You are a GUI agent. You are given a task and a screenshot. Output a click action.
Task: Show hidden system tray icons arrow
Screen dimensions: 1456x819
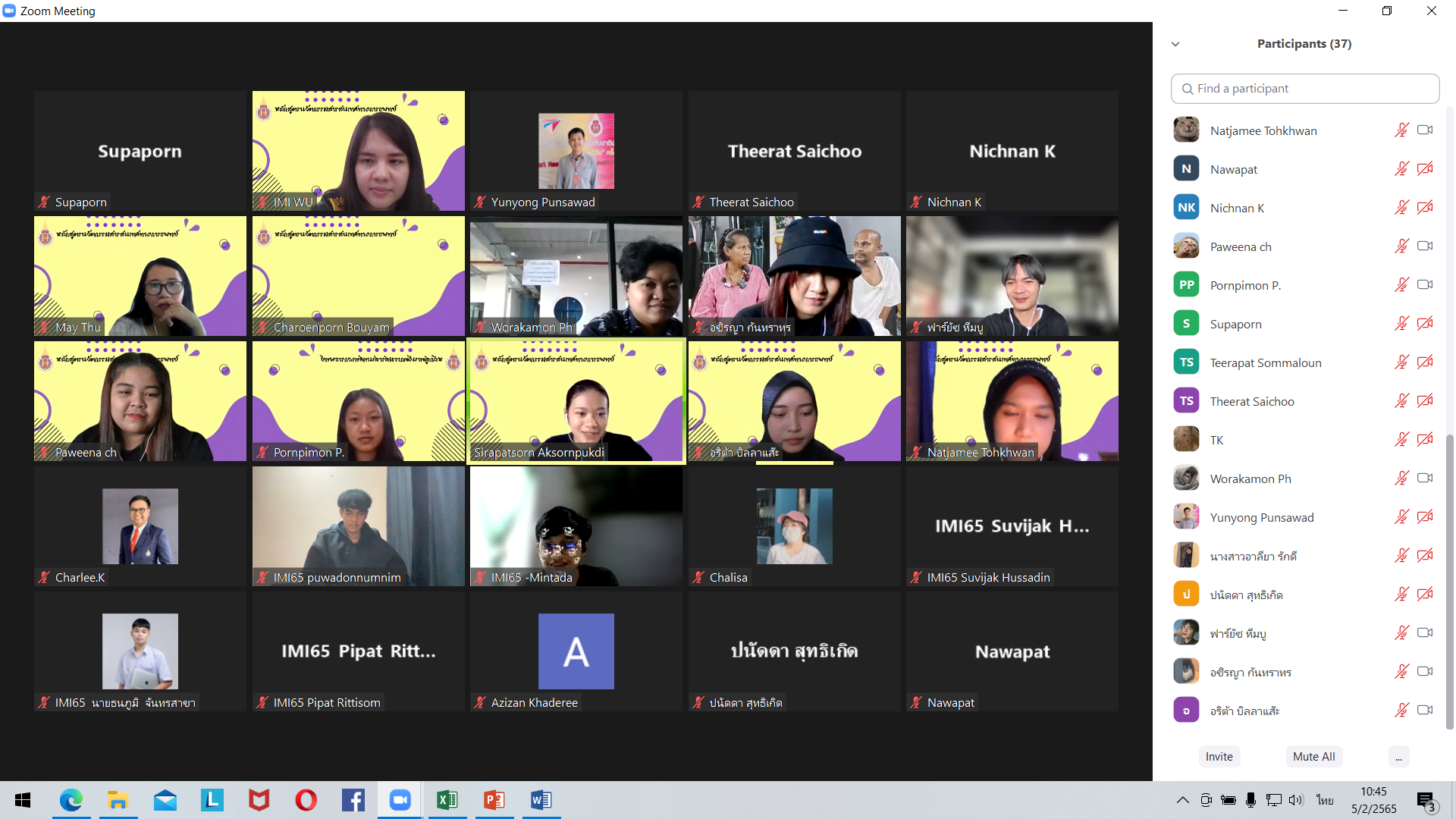coord(1182,800)
